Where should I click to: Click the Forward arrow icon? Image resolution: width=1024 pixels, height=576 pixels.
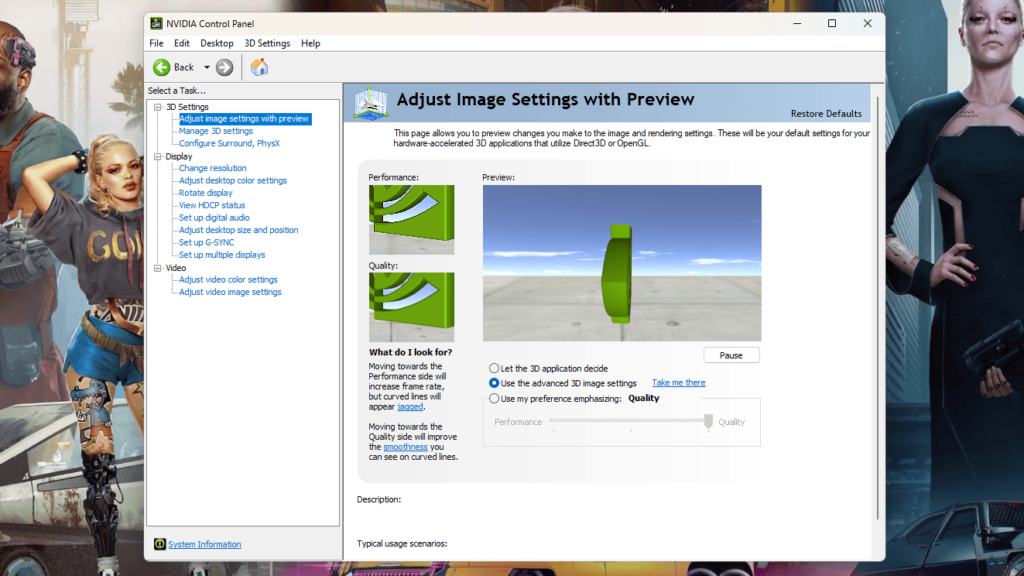(x=225, y=67)
